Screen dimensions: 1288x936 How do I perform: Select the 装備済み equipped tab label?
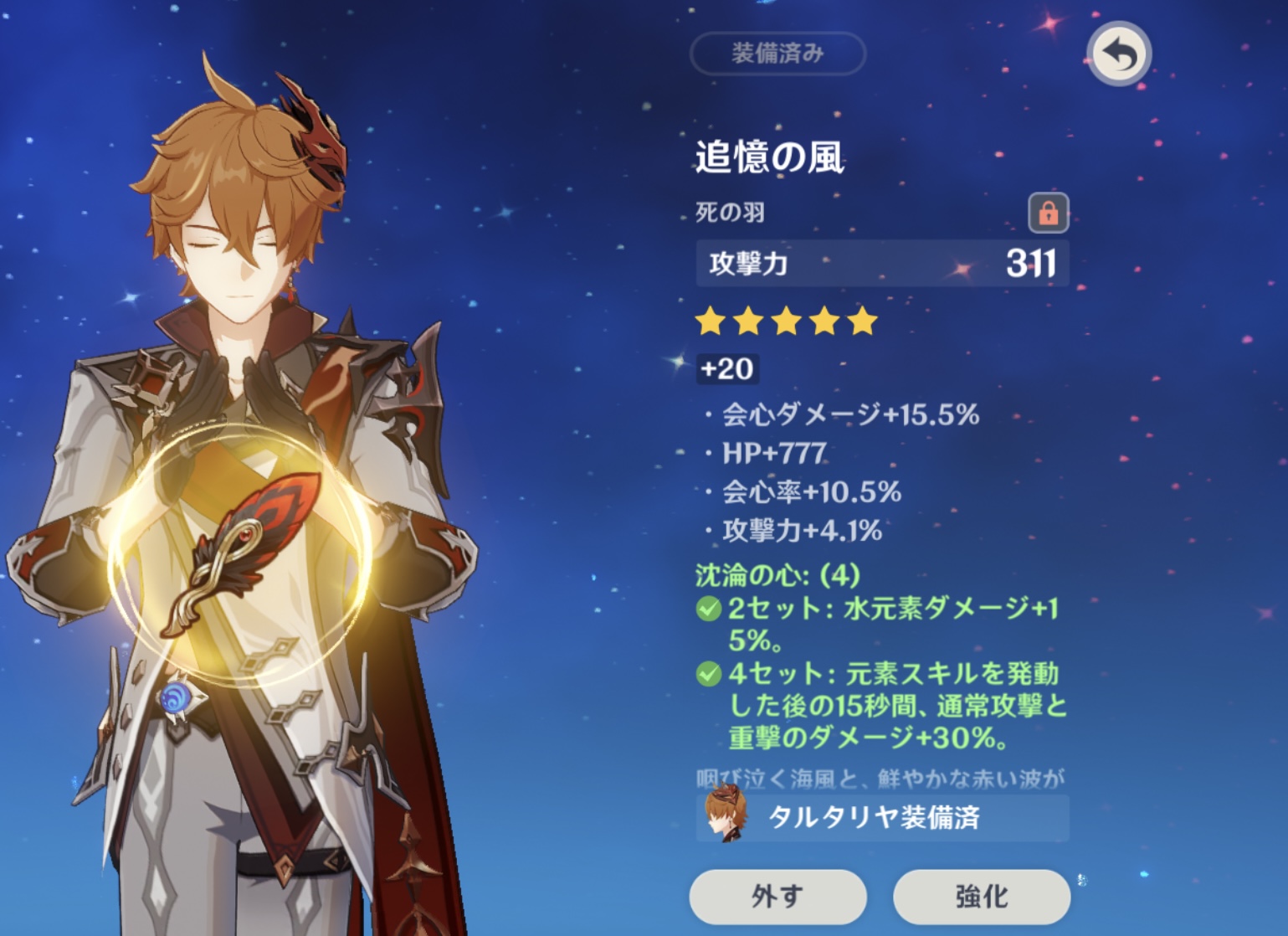tap(777, 54)
